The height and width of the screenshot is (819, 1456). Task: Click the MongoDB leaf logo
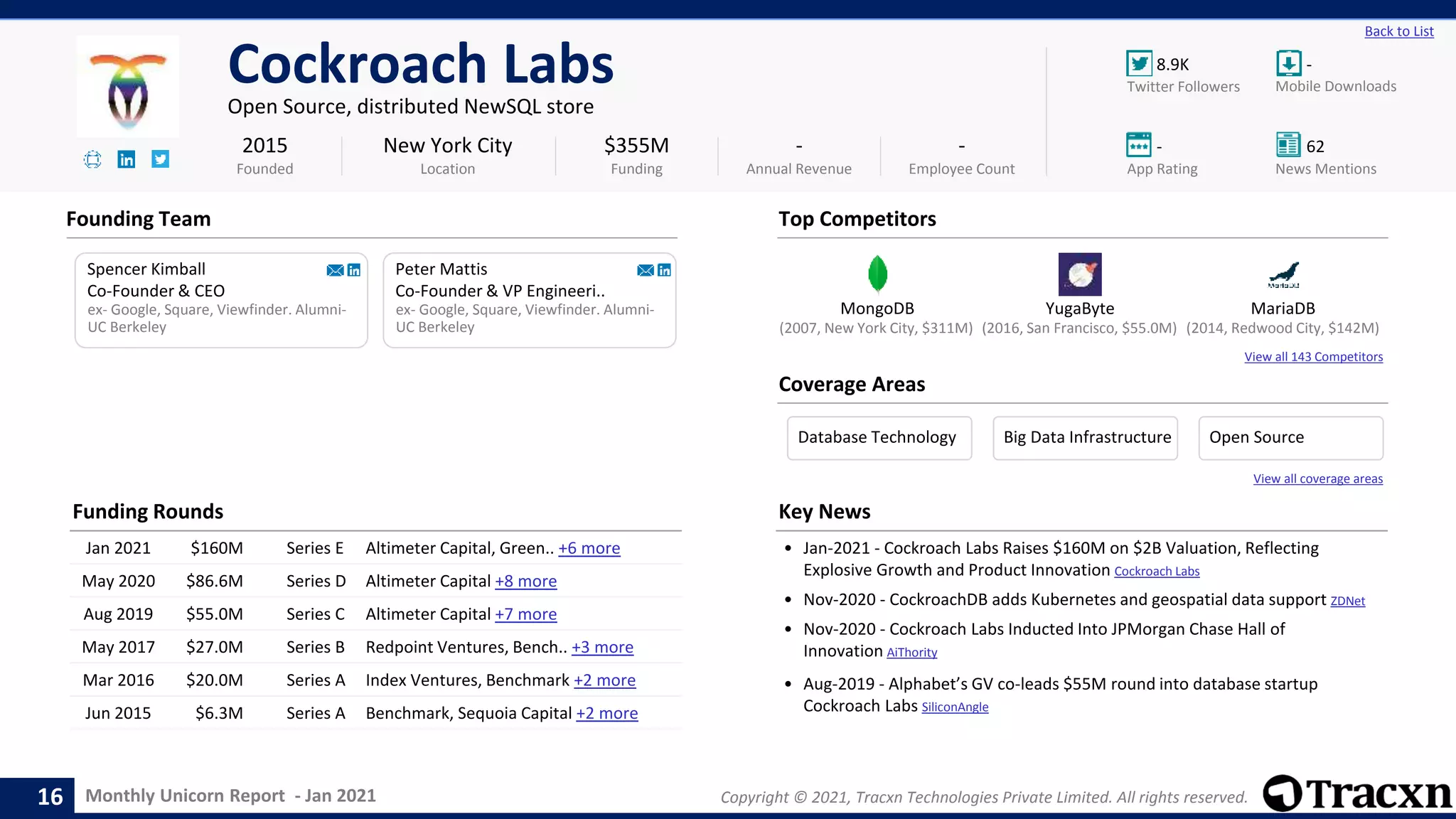(x=878, y=274)
